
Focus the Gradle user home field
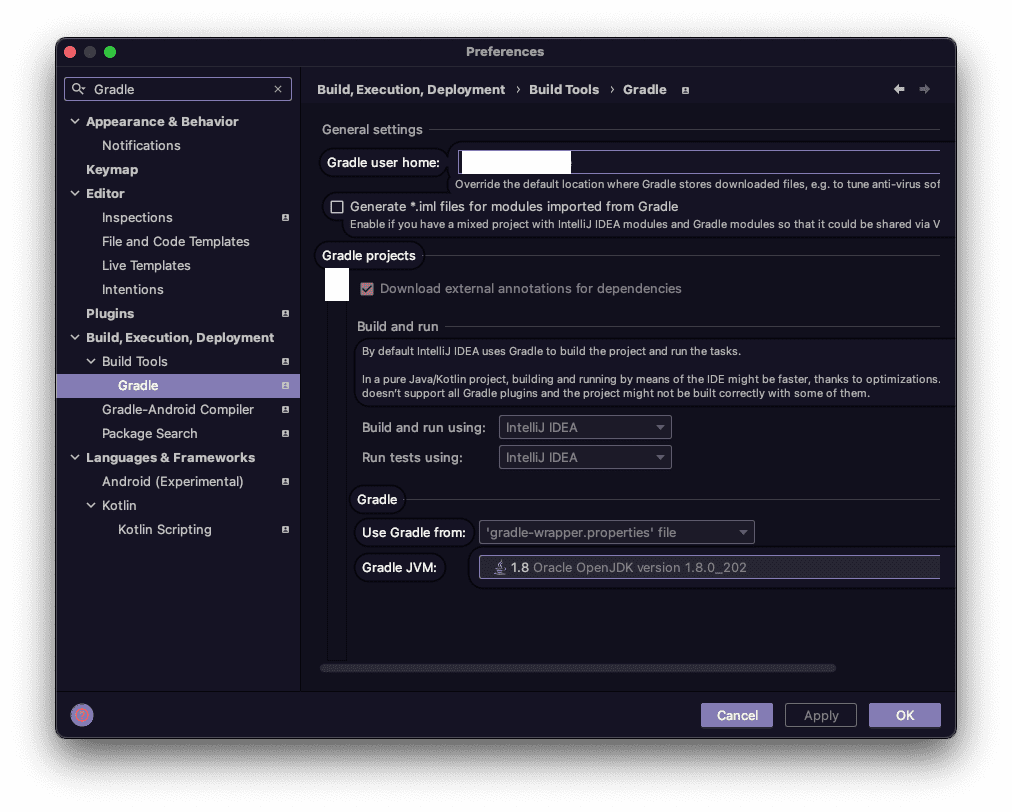point(699,162)
